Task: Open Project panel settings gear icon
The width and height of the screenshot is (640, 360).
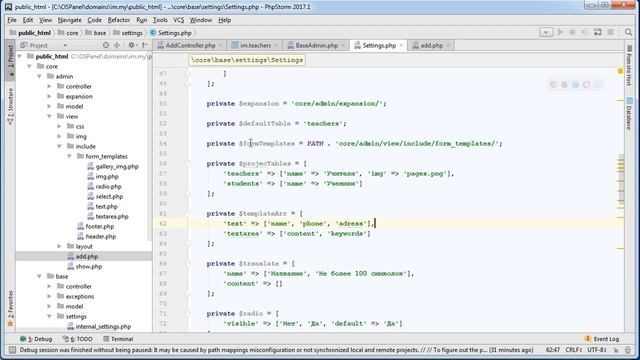Action: click(x=131, y=45)
